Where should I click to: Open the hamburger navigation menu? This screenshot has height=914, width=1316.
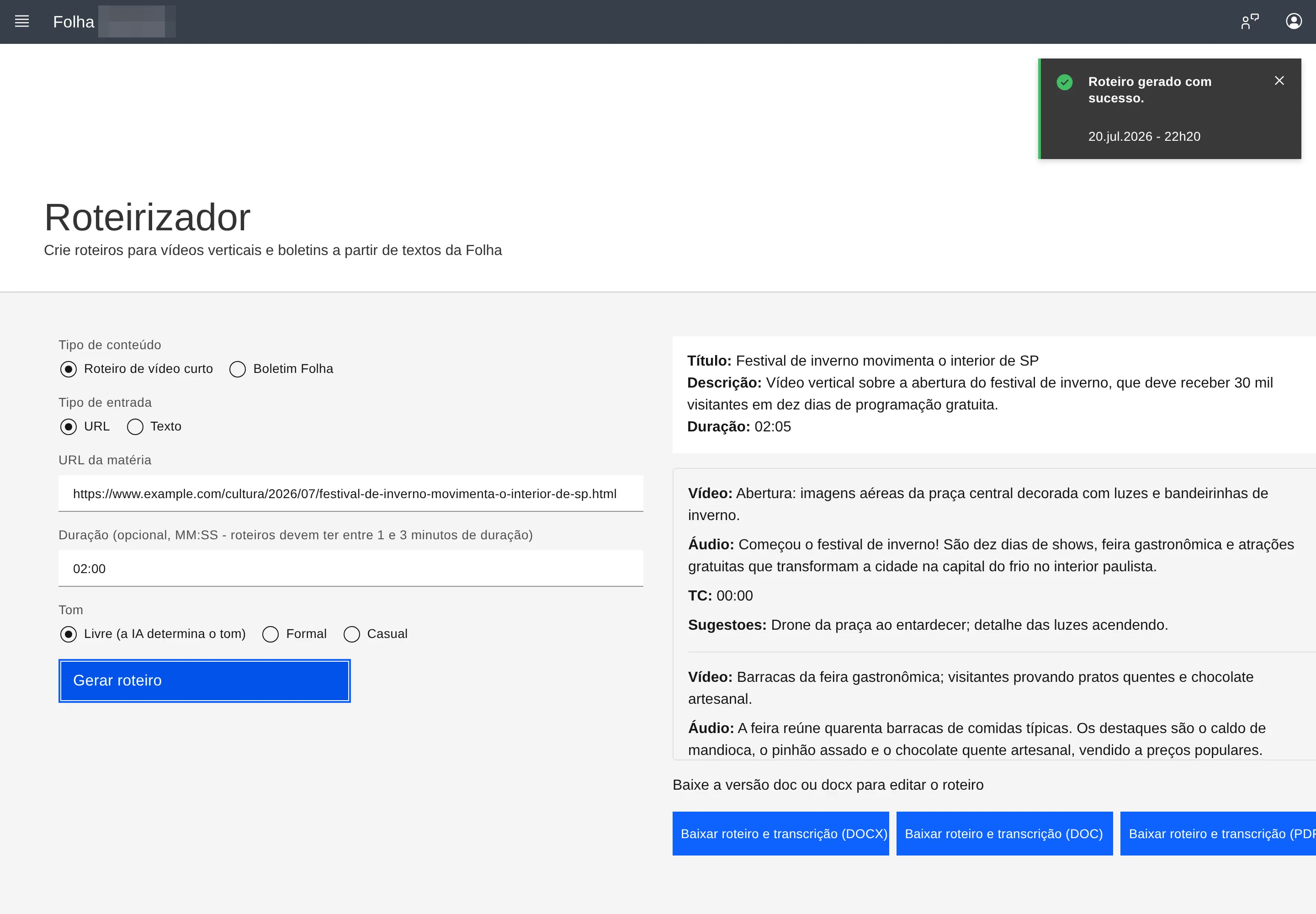(22, 22)
